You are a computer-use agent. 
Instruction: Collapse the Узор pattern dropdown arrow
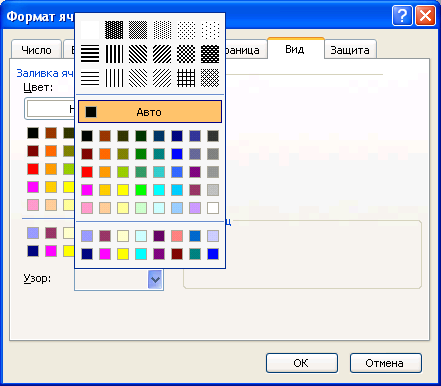pyautogui.click(x=155, y=279)
